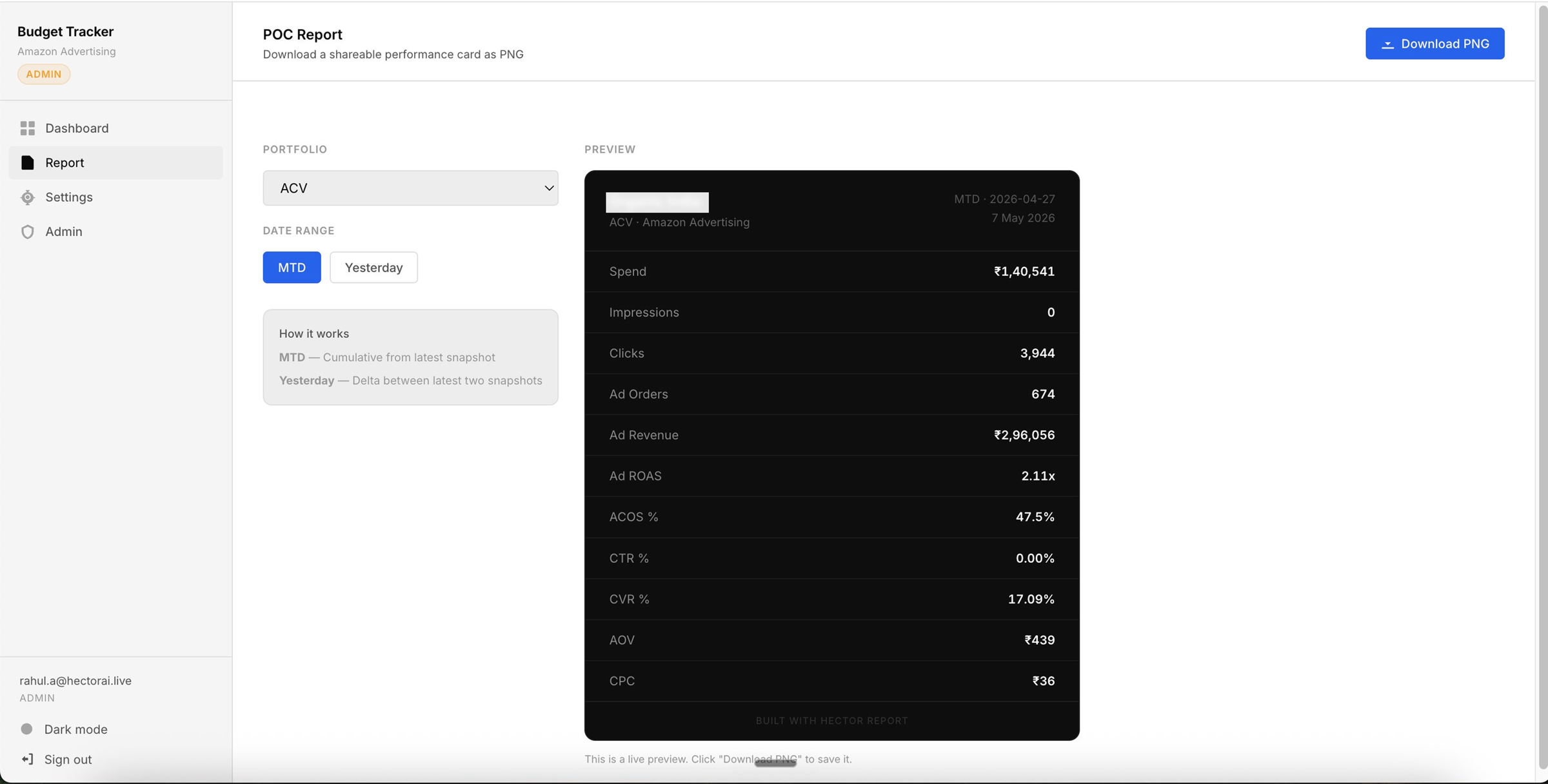
Task: Click the CTR % value 0.00%
Action: click(1035, 558)
